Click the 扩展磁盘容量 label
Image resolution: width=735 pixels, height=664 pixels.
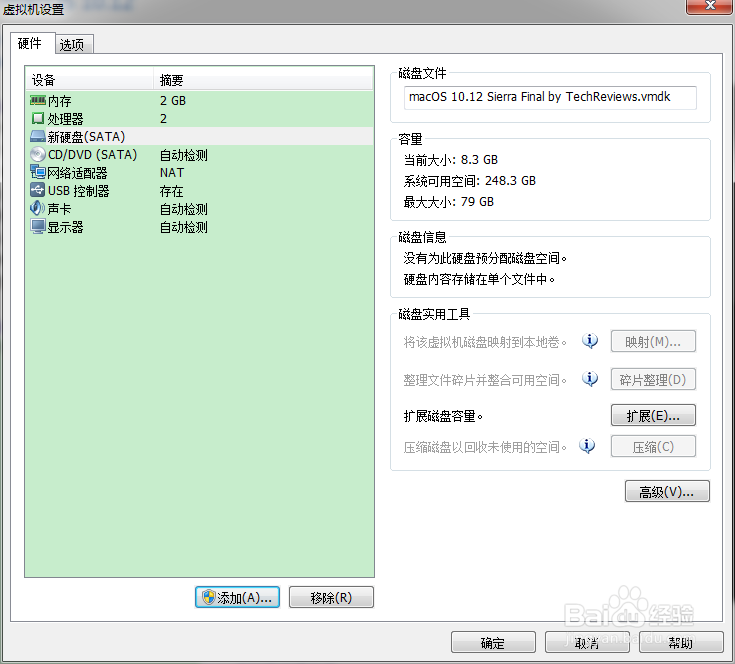coord(443,416)
